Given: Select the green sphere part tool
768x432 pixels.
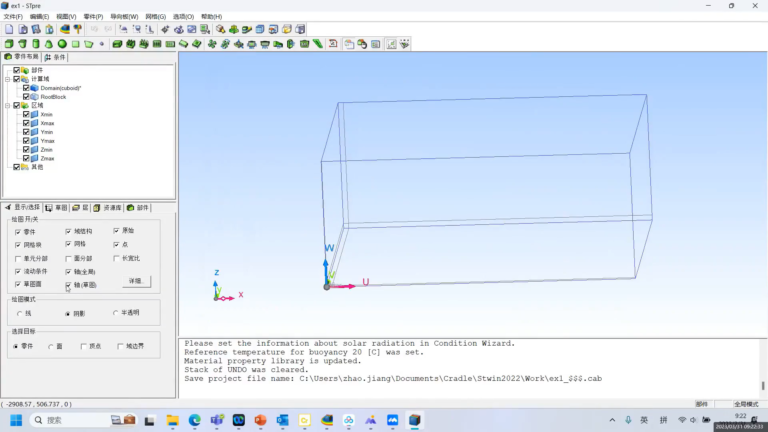Looking at the screenshot, I should (x=62, y=44).
